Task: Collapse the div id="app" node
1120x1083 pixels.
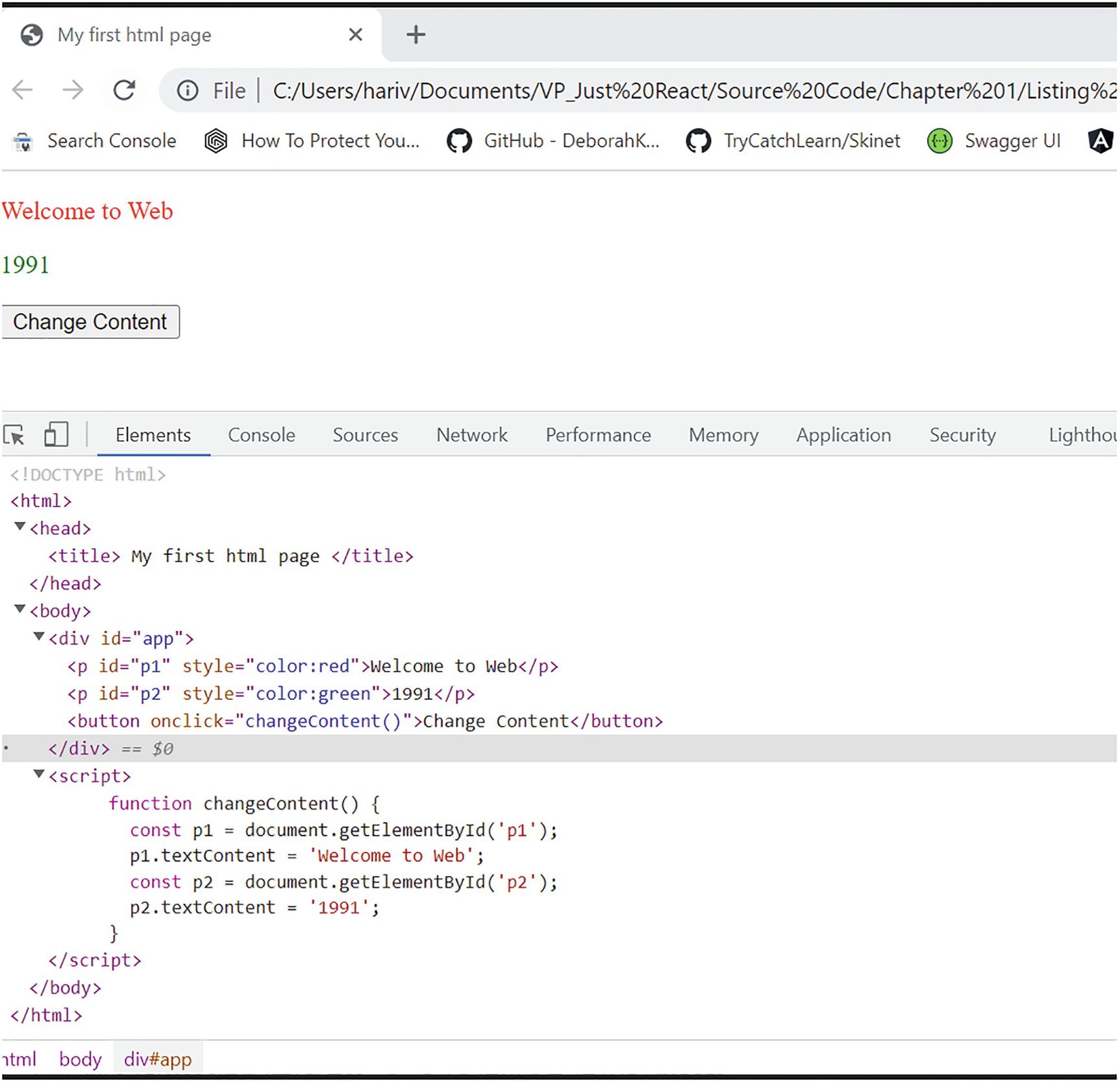Action: coord(39,637)
